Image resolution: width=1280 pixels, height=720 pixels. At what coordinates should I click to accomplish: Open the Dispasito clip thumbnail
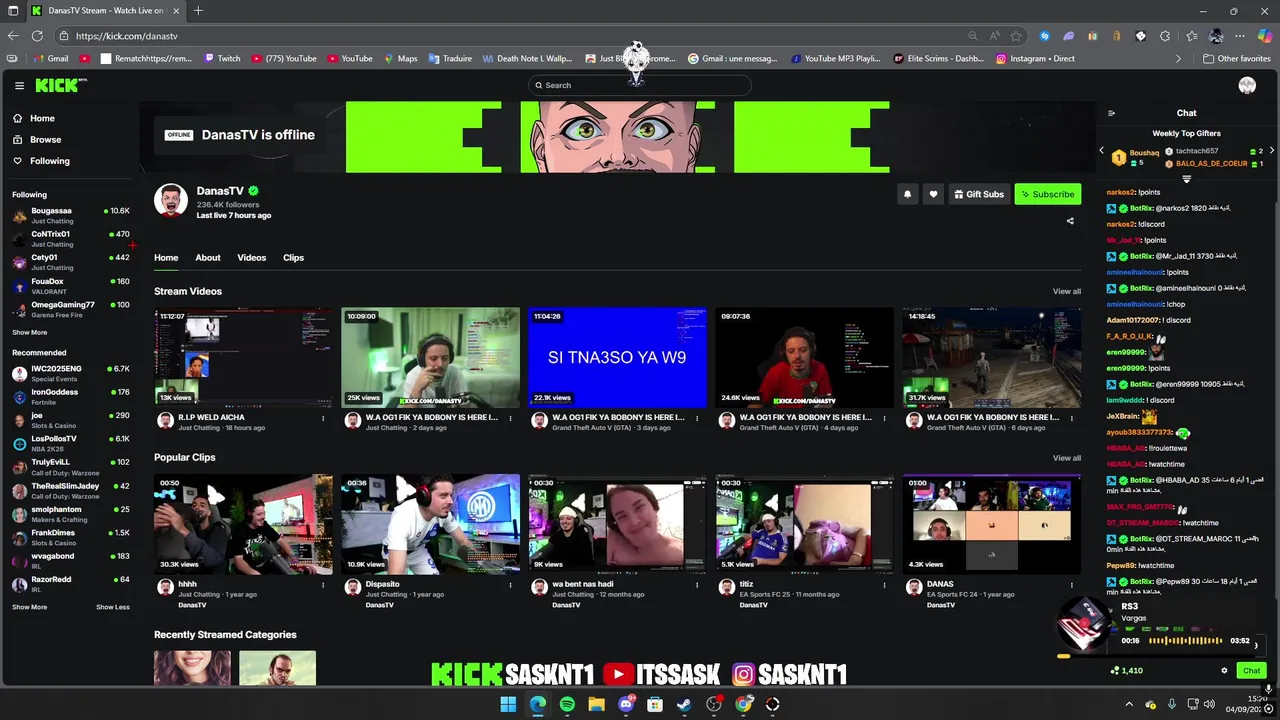point(430,523)
